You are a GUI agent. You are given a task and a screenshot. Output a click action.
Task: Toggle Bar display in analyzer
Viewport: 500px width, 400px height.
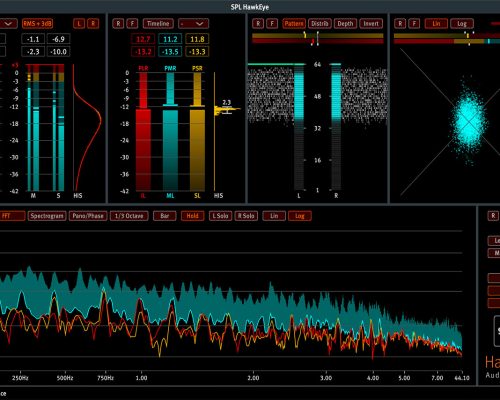click(x=165, y=216)
